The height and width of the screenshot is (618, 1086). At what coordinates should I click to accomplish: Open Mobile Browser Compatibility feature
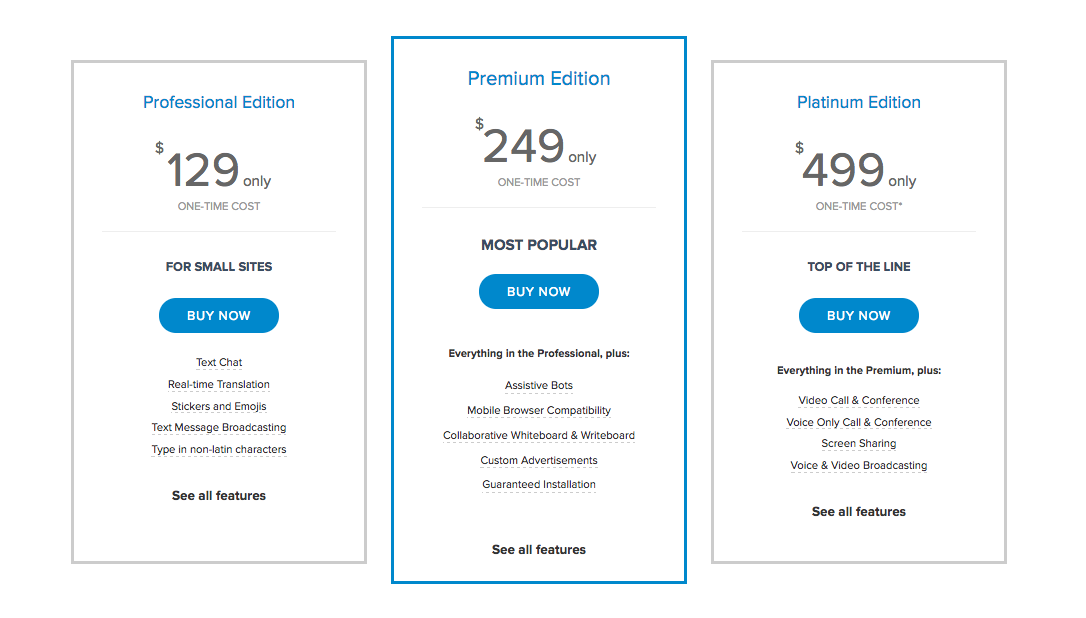point(539,410)
